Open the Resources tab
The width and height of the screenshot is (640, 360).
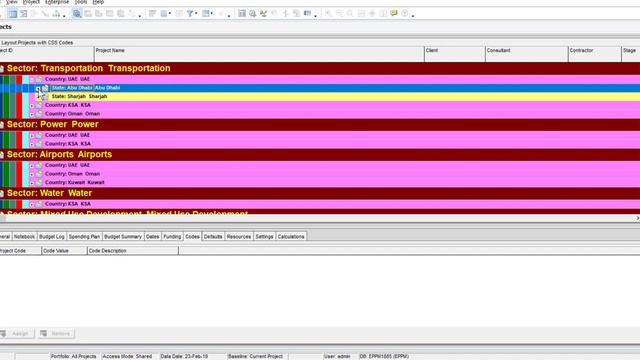(239, 237)
